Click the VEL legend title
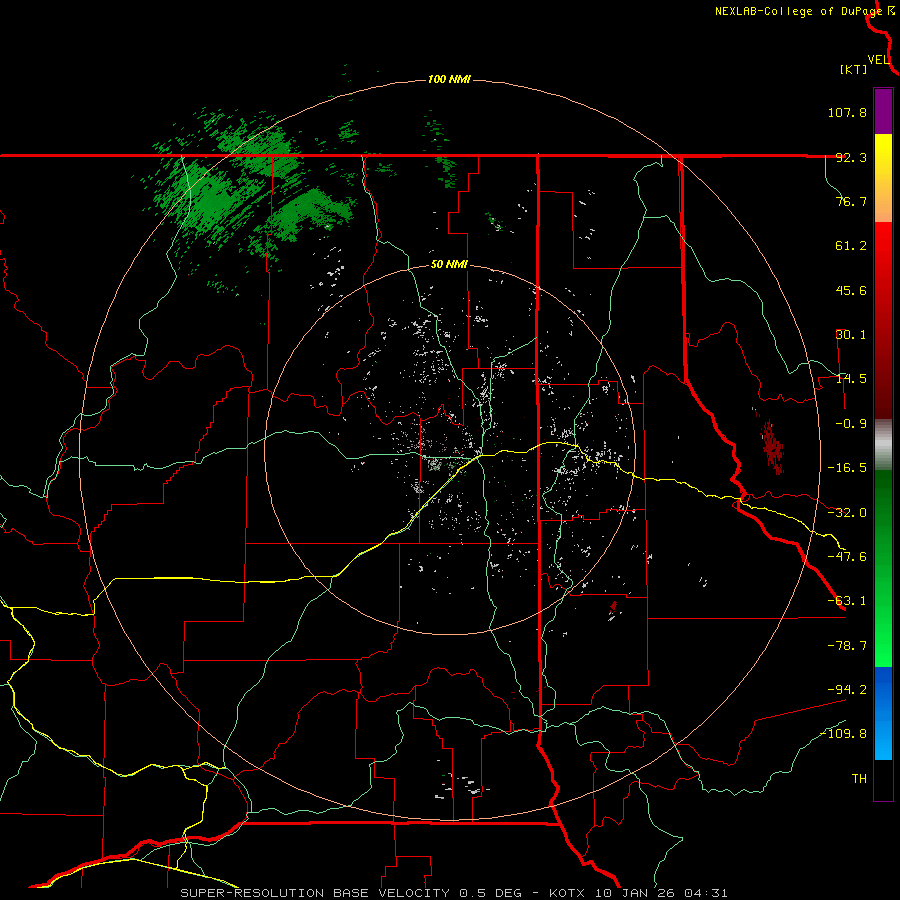Screen dimensions: 900x900 coord(878,59)
